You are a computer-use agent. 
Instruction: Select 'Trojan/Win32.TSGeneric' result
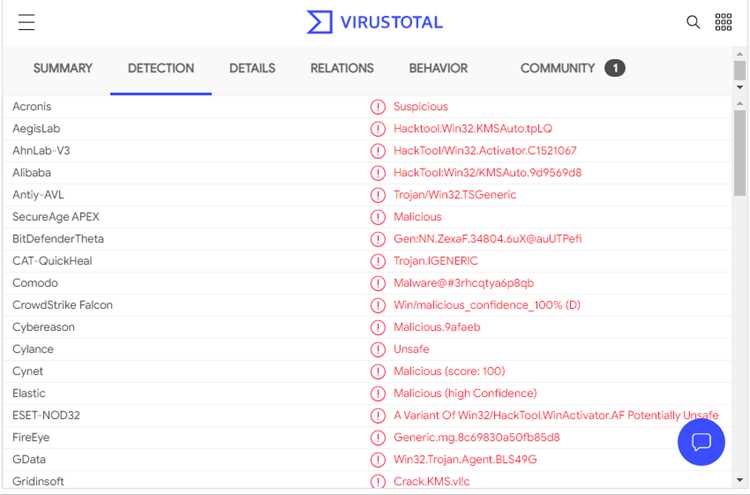454,195
